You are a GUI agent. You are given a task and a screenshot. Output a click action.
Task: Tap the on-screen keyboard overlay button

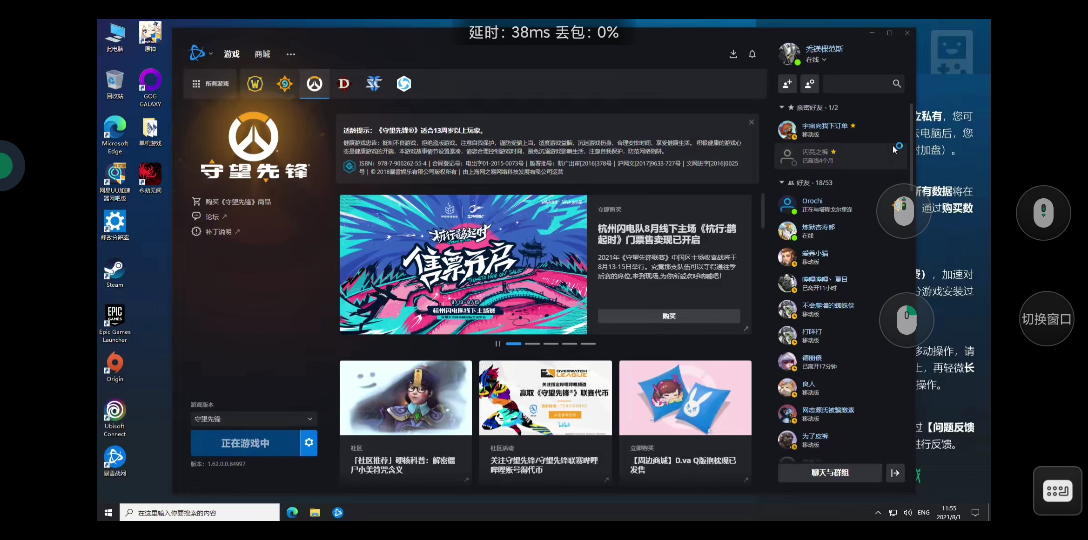pos(1057,491)
